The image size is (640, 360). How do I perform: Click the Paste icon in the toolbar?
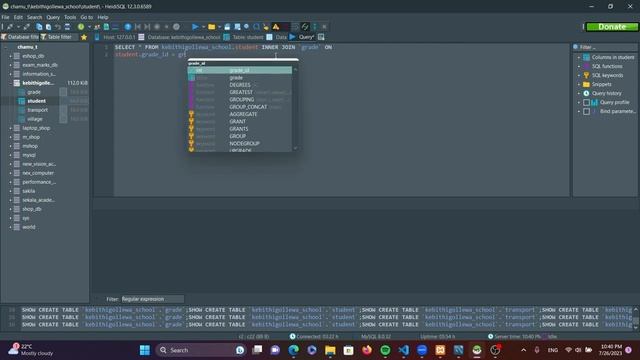[x=48, y=27]
